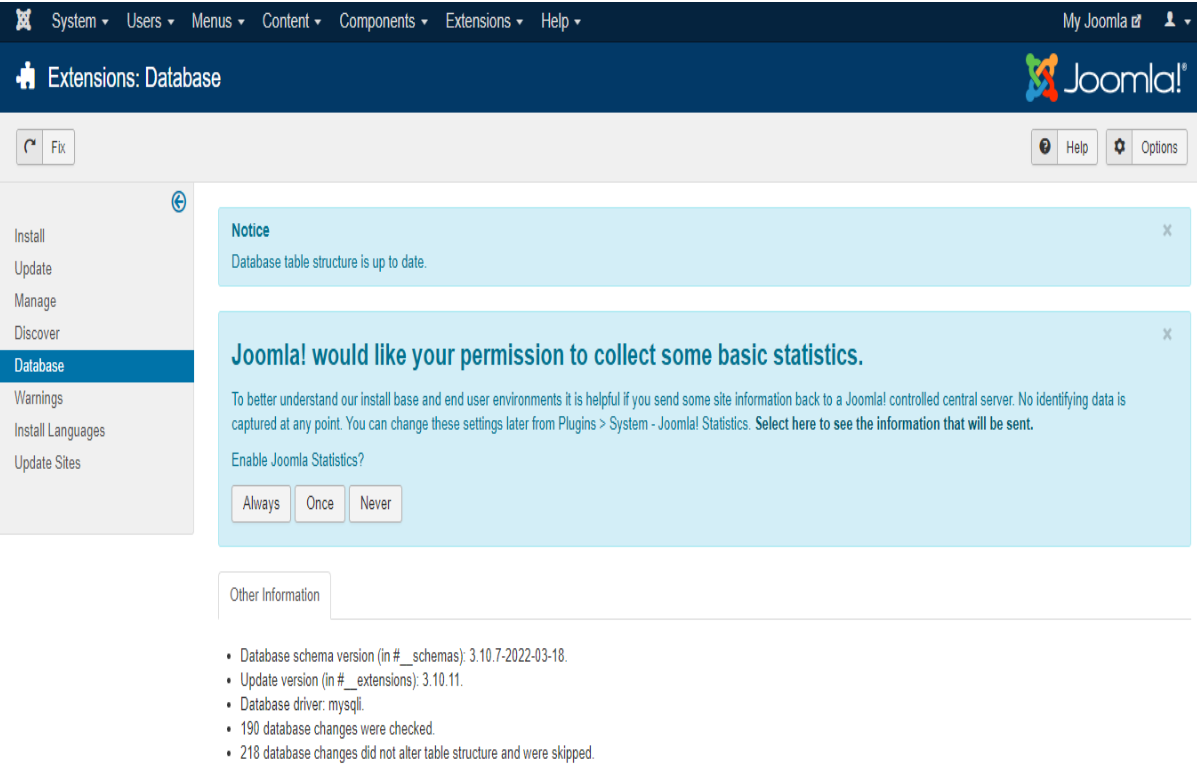Expand the Help dropdown in menu bar
1197x764 pixels.
[560, 21]
